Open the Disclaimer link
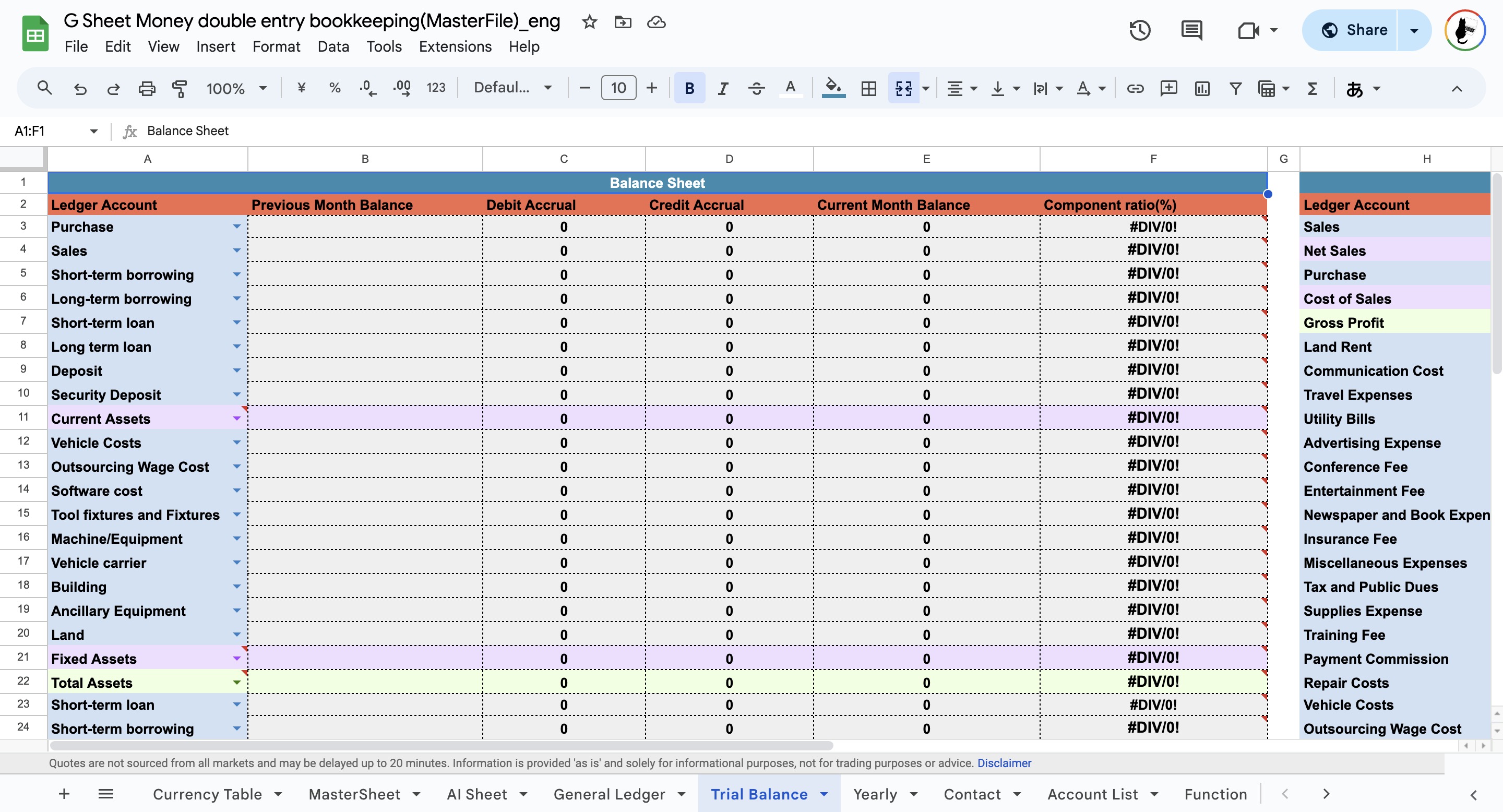 coord(1004,763)
